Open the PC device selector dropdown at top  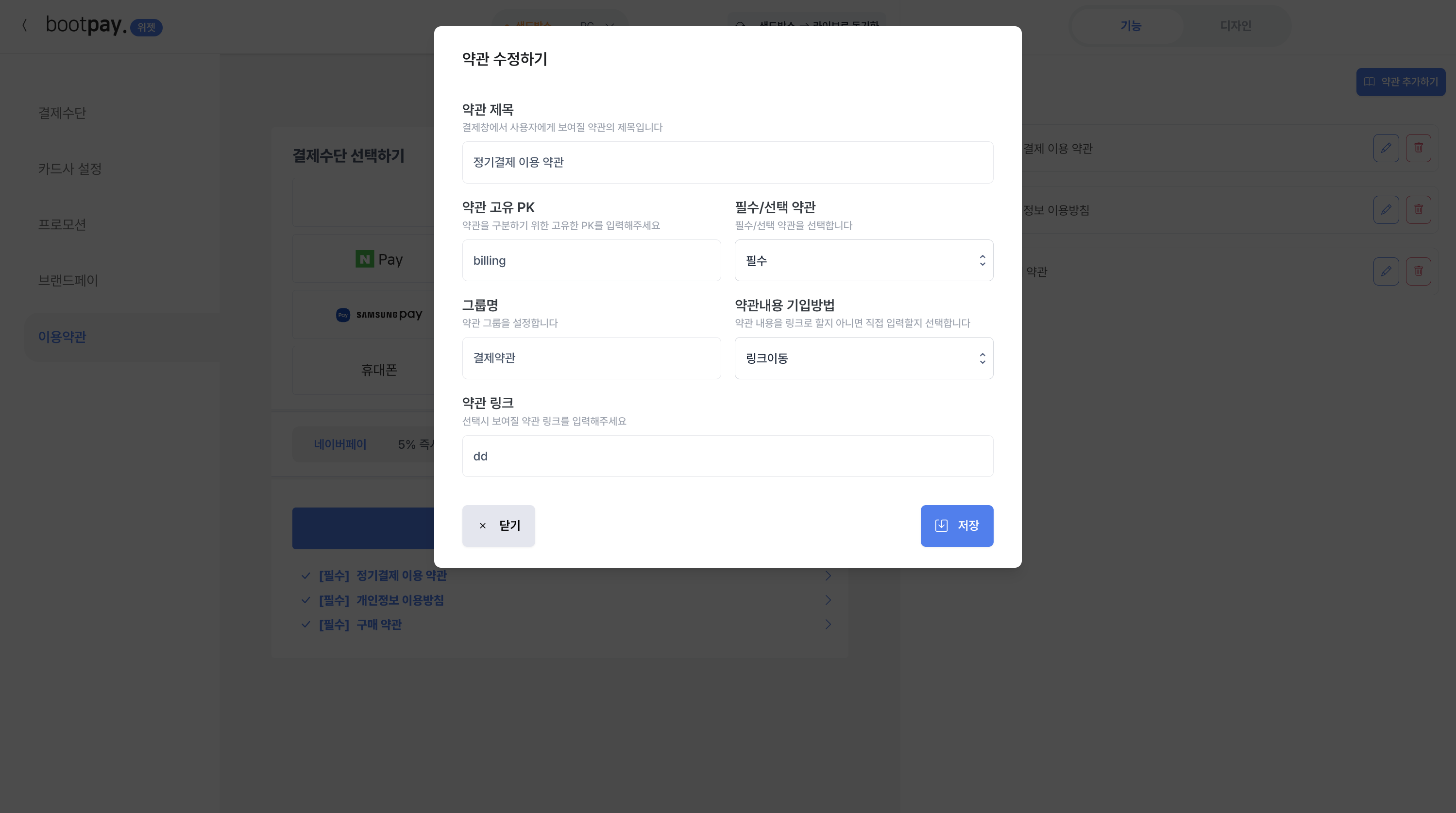click(x=595, y=25)
